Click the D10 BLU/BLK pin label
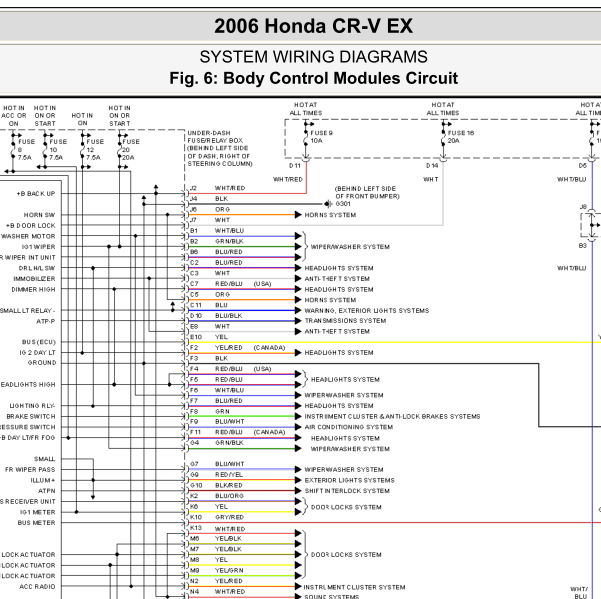The image size is (601, 599). [216, 316]
